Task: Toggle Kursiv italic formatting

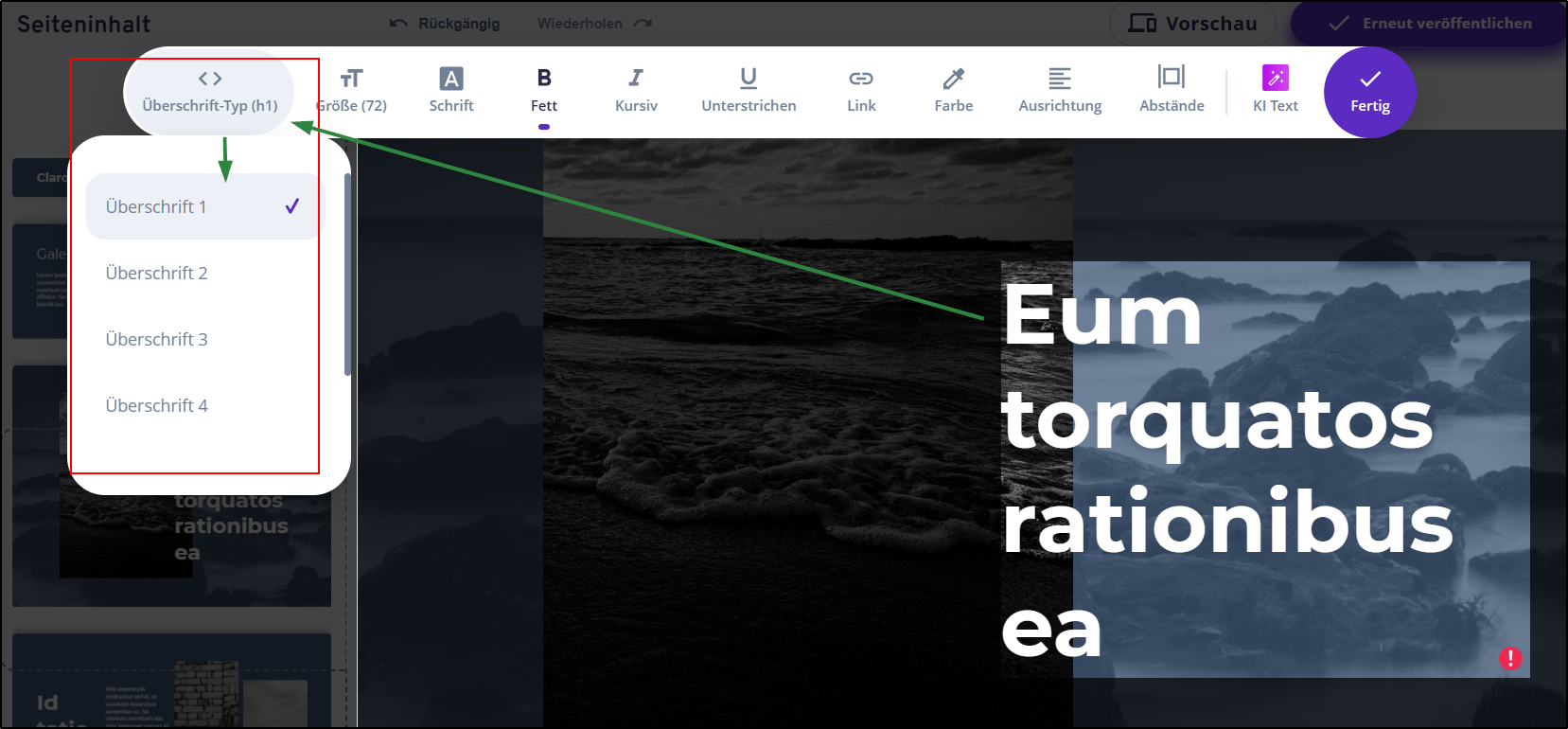Action: coord(636,92)
